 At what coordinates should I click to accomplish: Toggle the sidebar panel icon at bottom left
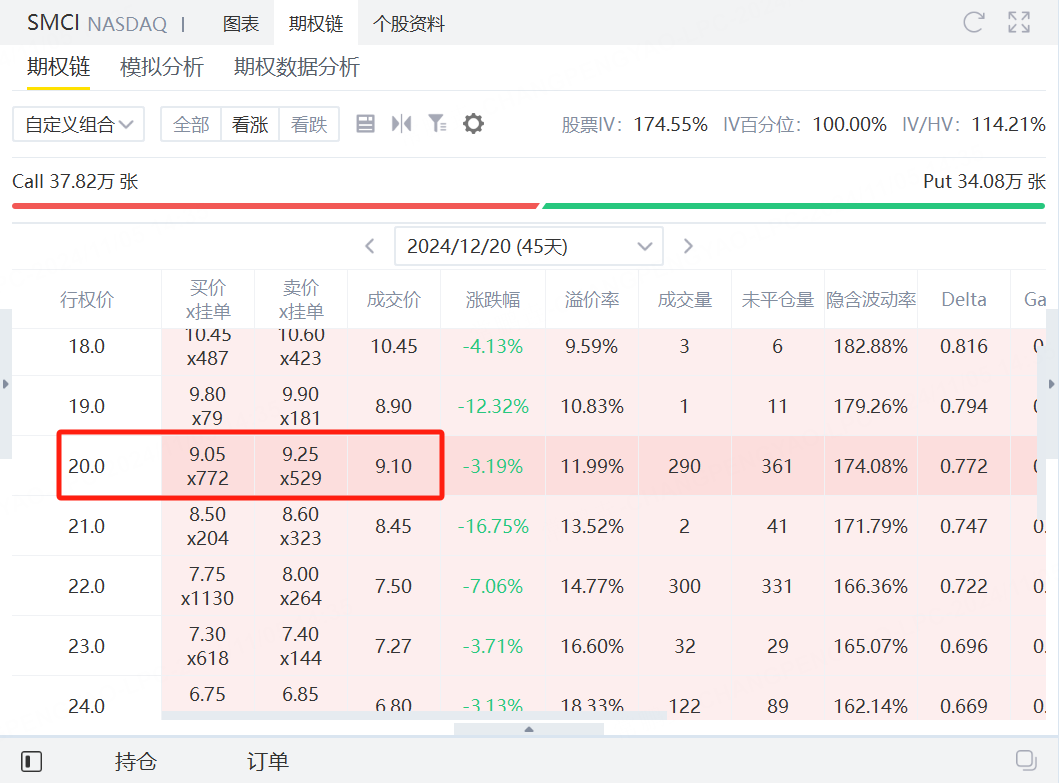tap(31, 761)
